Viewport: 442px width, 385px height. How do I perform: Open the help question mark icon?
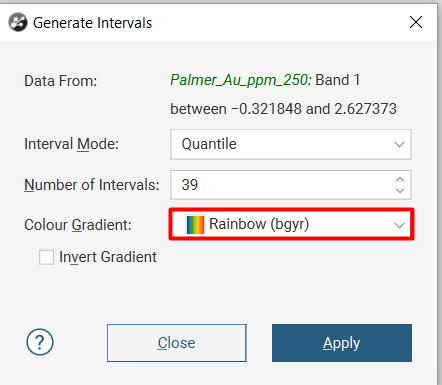point(40,342)
